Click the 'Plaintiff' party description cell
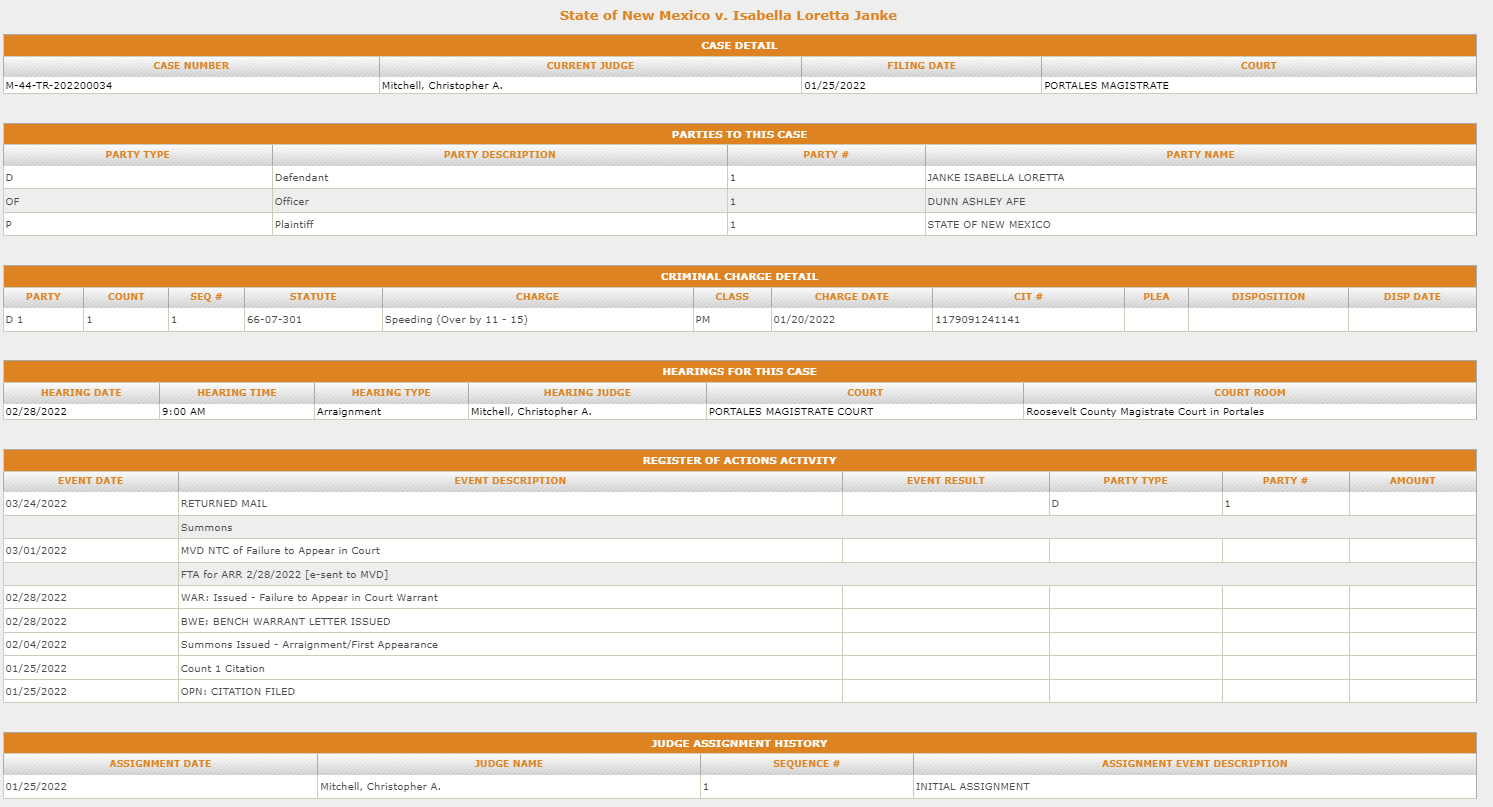The height and width of the screenshot is (807, 1493). (x=500, y=225)
